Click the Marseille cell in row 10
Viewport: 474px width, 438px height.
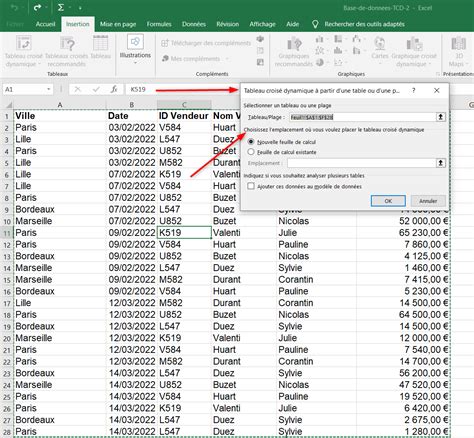point(60,221)
